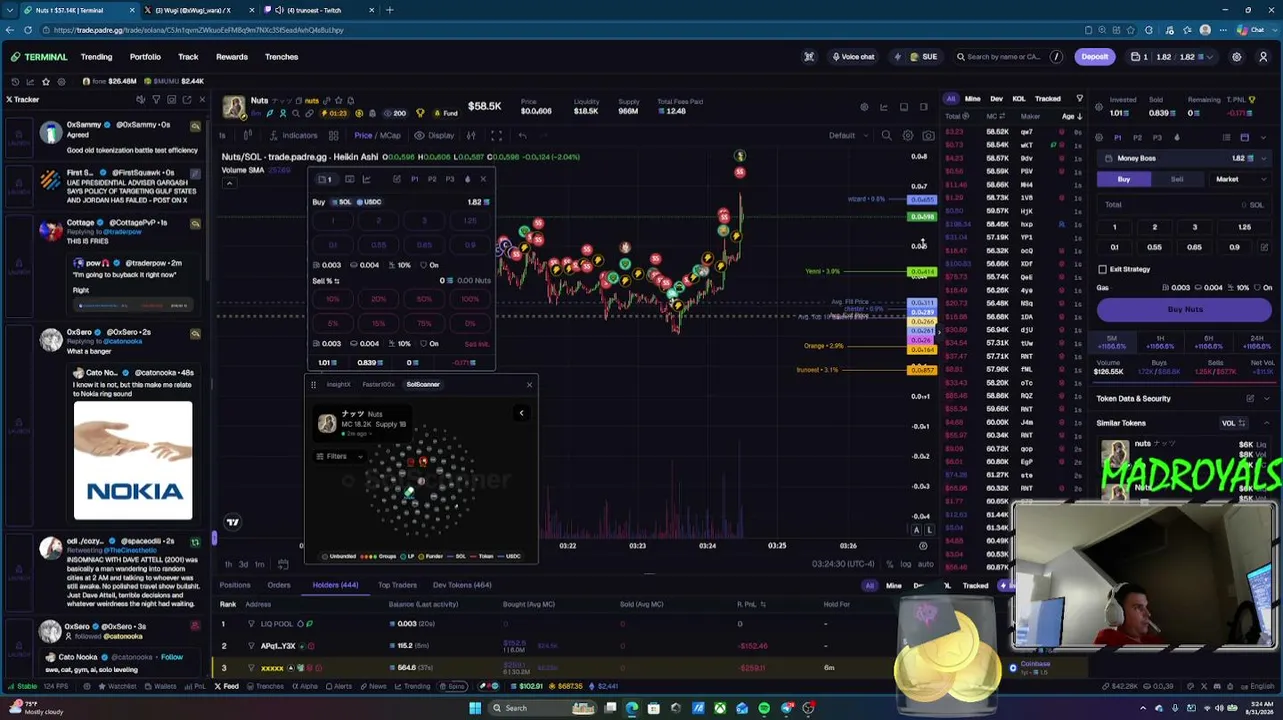This screenshot has height=720, width=1283.
Task: Open the VOL sort dropdown for Similar Tokens
Action: coord(1233,423)
